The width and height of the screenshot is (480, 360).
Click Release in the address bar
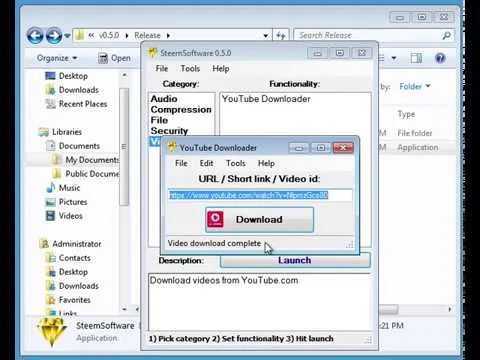tap(147, 35)
